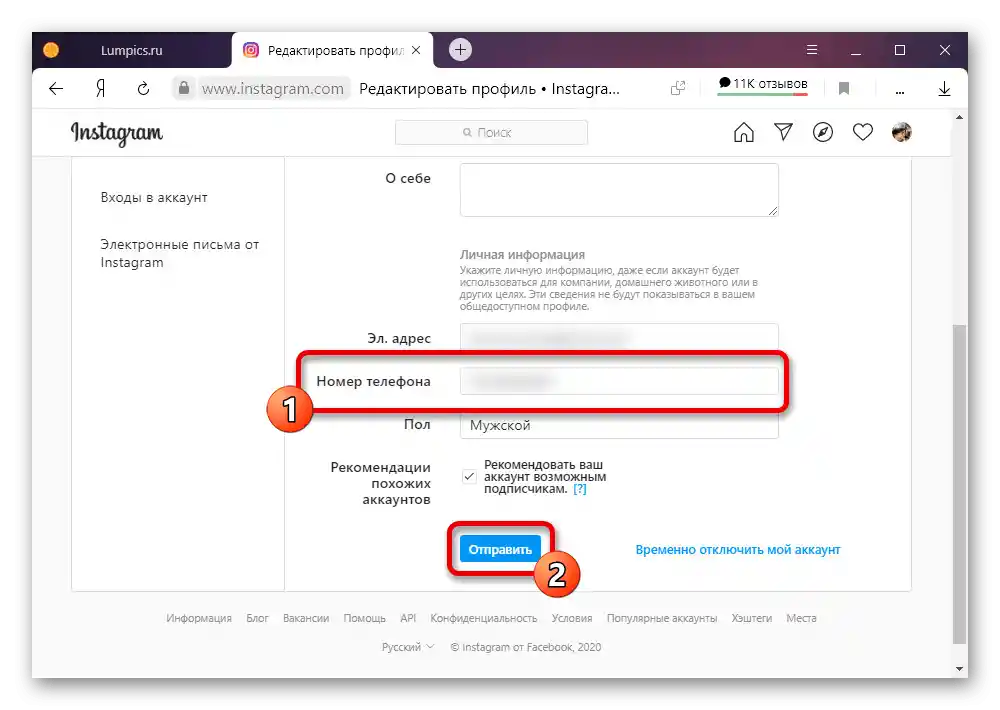The image size is (1000, 710).
Task: Click the browser bookmark icon
Action: (844, 89)
